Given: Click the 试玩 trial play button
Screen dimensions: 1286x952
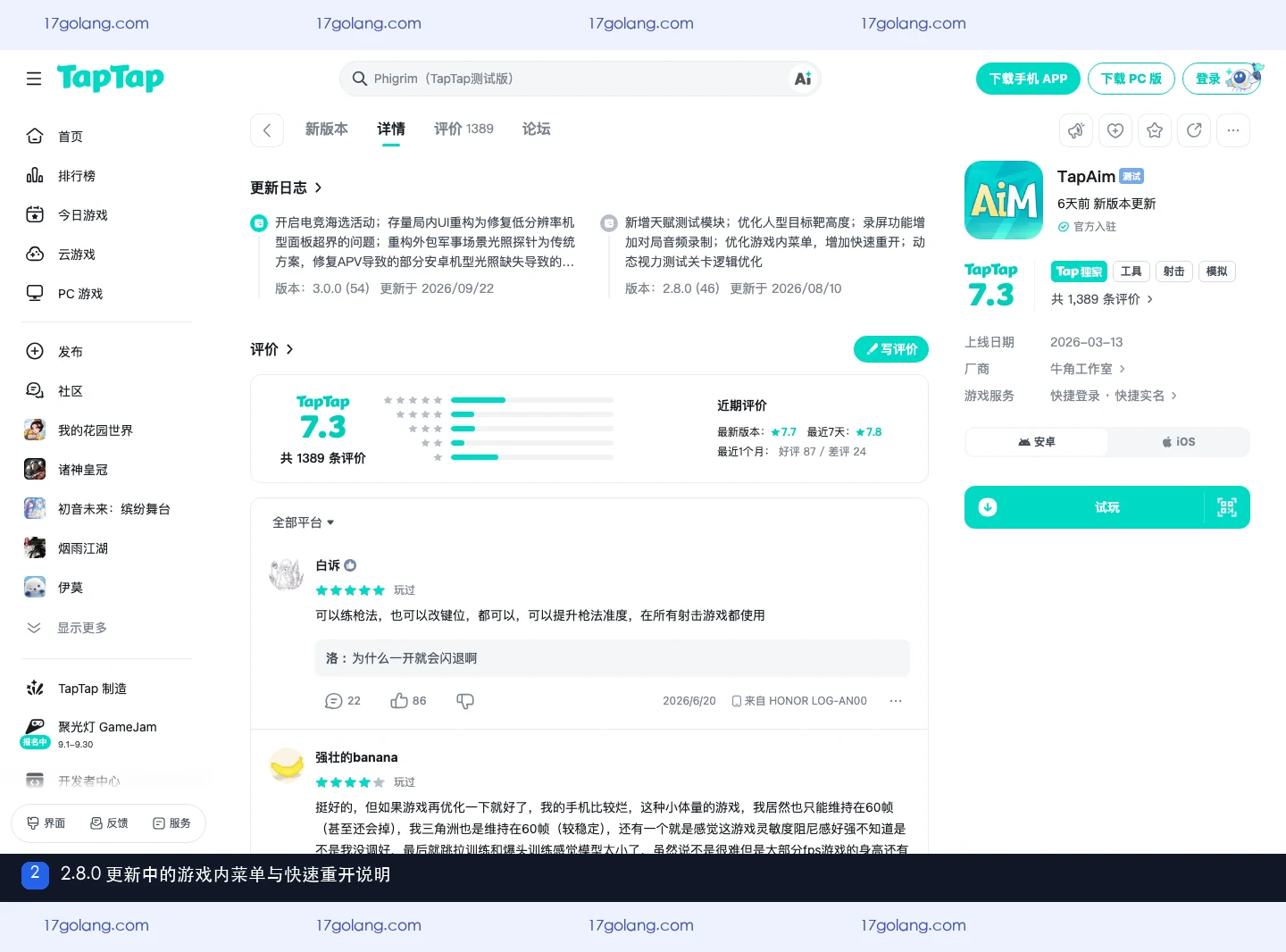Looking at the screenshot, I should tap(1107, 507).
